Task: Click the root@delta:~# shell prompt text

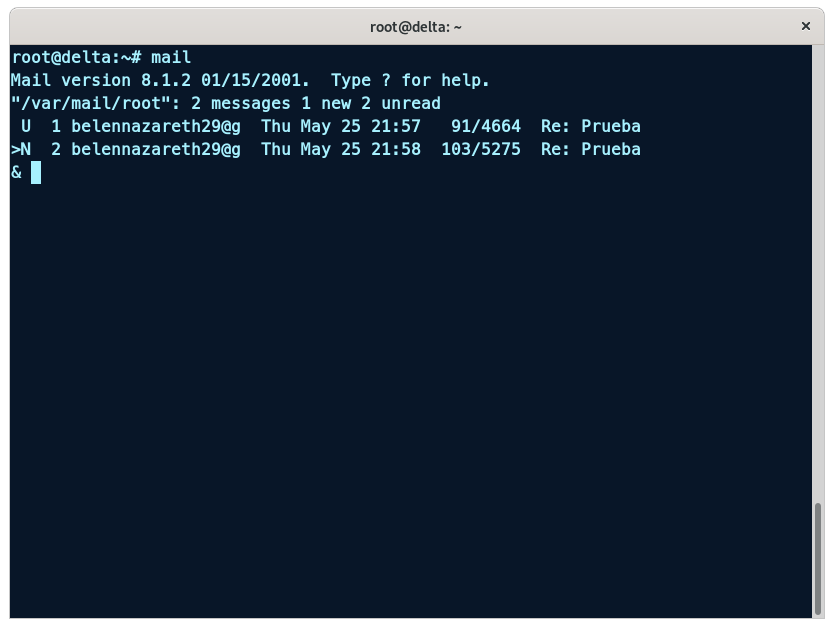Action: [76, 57]
